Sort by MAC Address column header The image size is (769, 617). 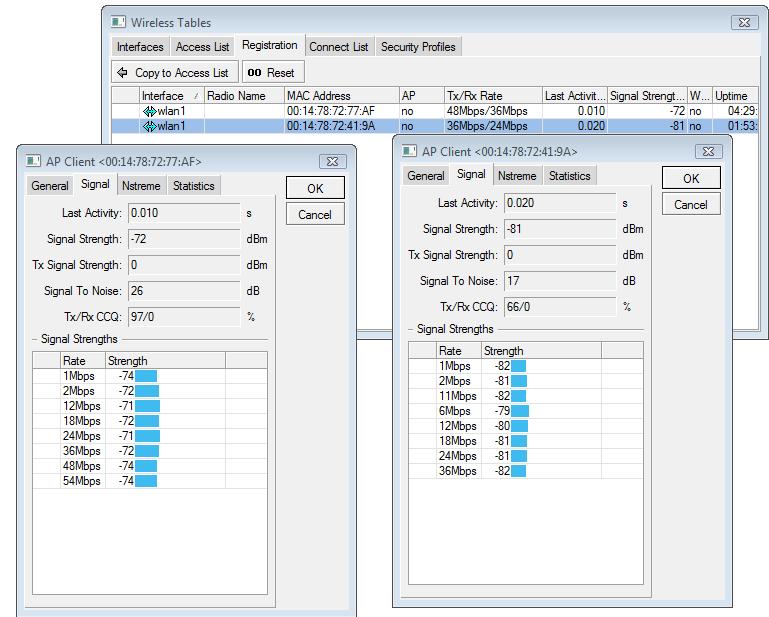pos(341,96)
